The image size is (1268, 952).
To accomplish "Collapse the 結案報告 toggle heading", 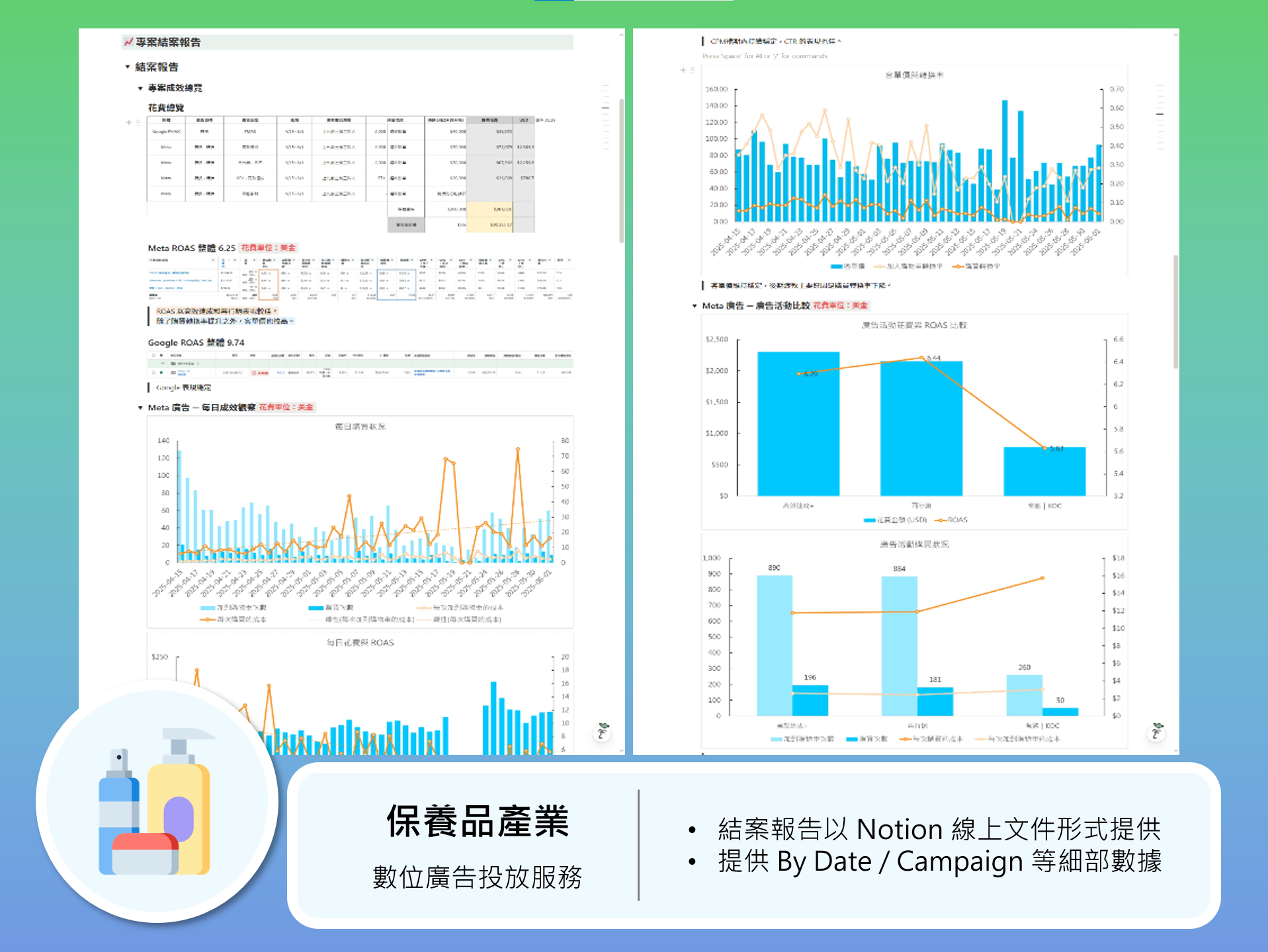I will [128, 67].
